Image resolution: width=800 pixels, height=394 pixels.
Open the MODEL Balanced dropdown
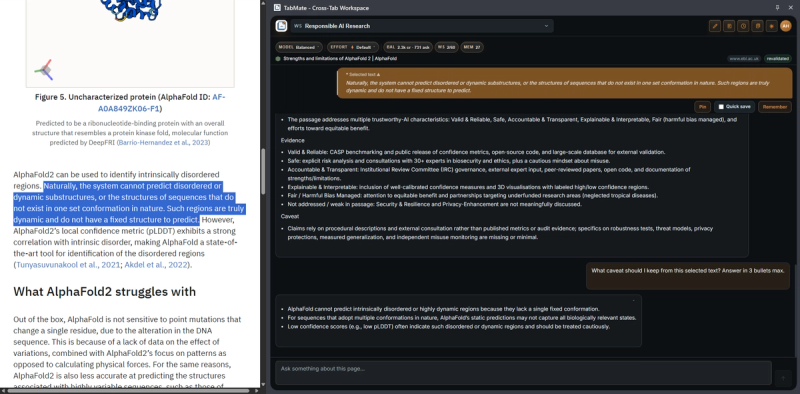[x=299, y=47]
